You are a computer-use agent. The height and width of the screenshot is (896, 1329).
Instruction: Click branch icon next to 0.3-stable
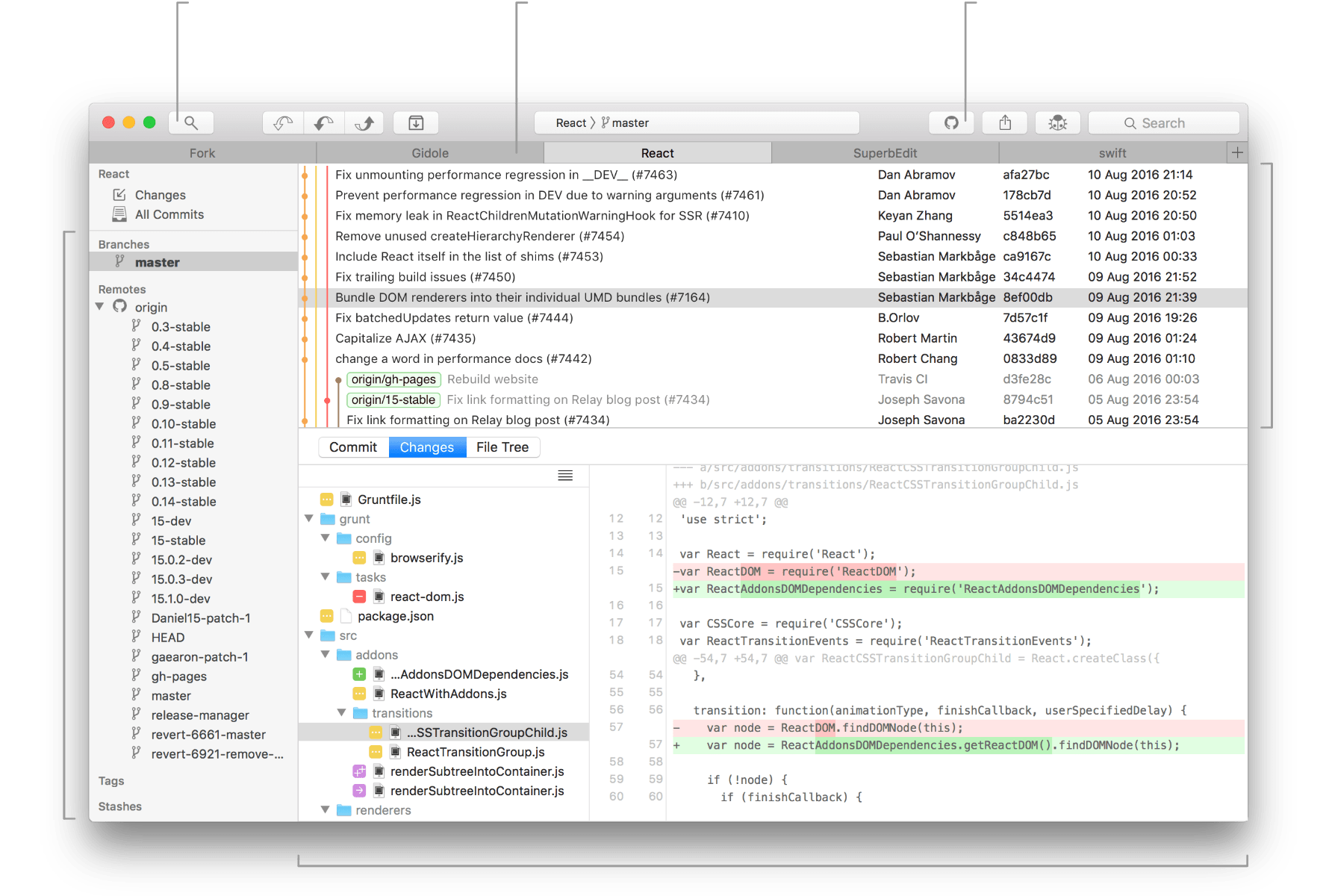pos(136,326)
